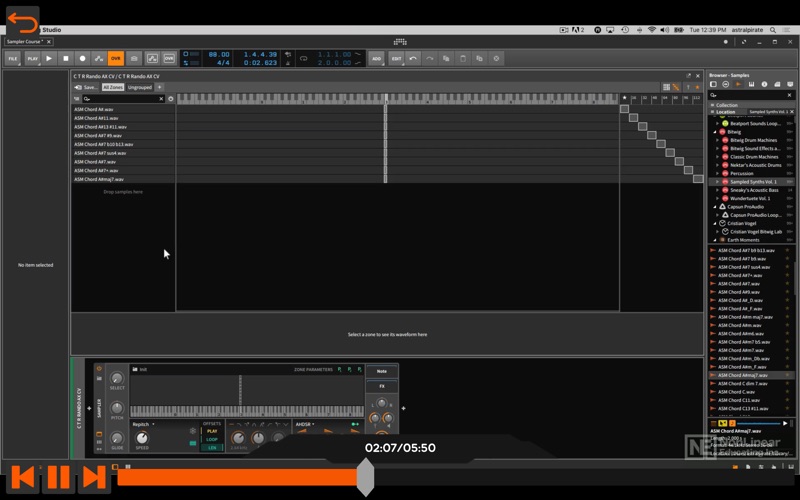Open the PLAY menu
800x500 pixels.
tap(32, 59)
